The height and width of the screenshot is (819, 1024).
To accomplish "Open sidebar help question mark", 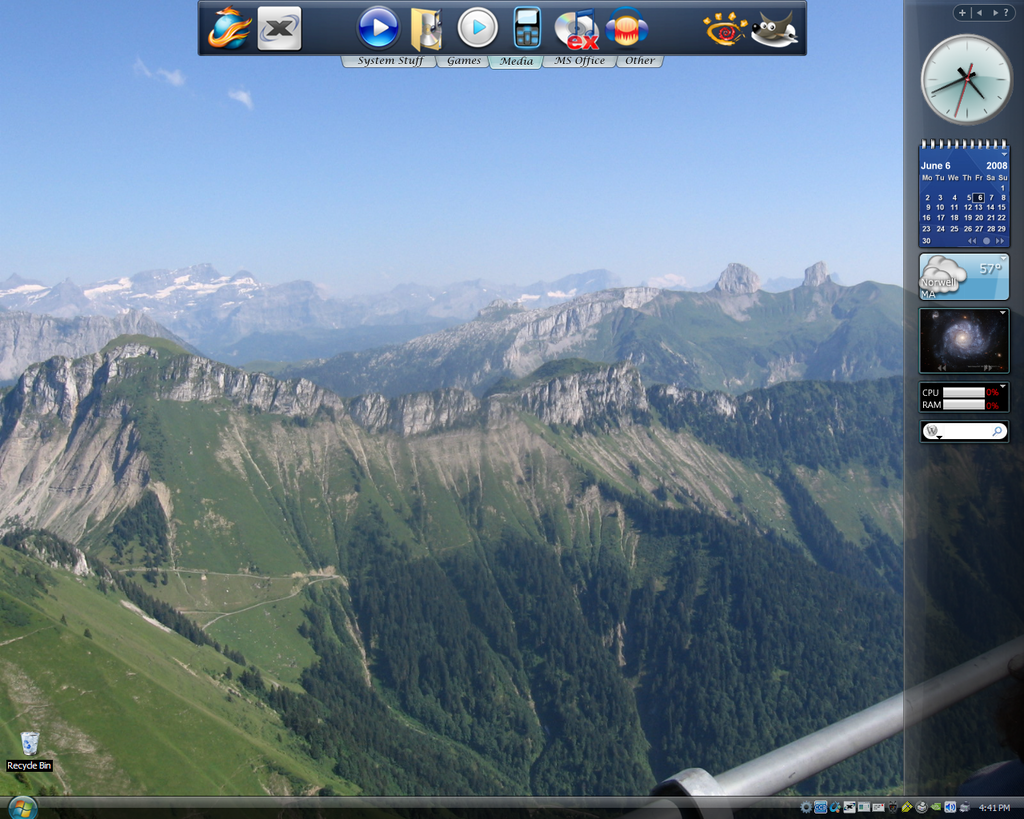I will click(x=1006, y=12).
